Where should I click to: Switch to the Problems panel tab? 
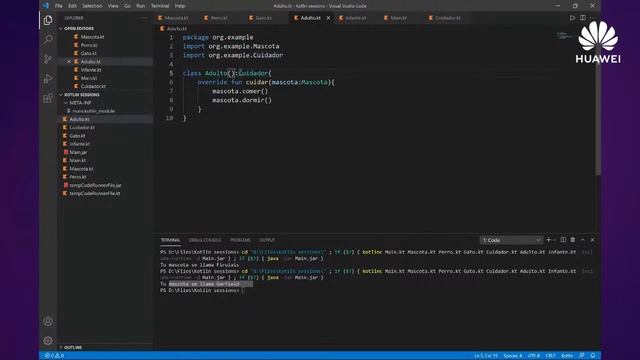coord(240,240)
